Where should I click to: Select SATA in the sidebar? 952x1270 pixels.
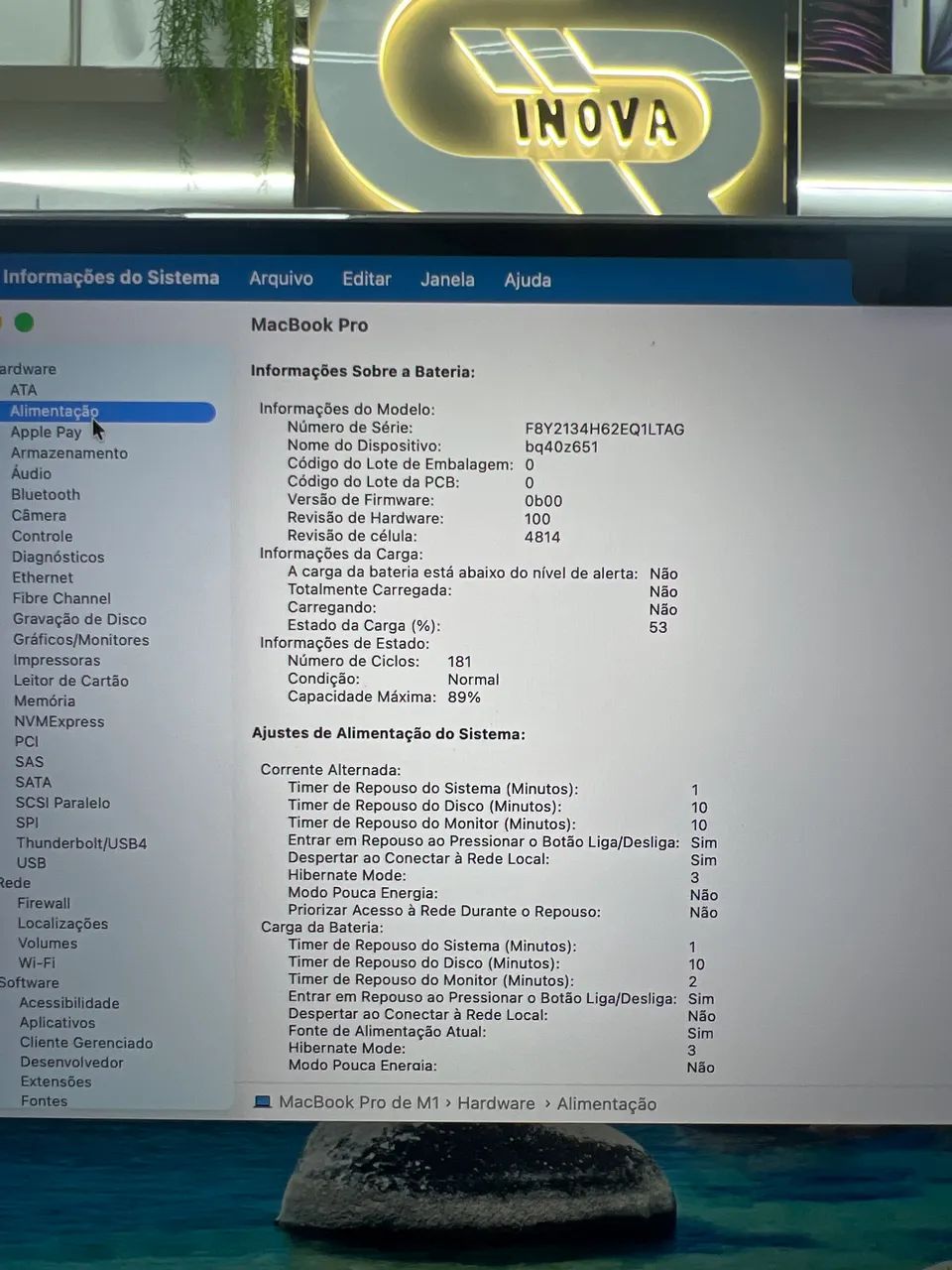[34, 782]
